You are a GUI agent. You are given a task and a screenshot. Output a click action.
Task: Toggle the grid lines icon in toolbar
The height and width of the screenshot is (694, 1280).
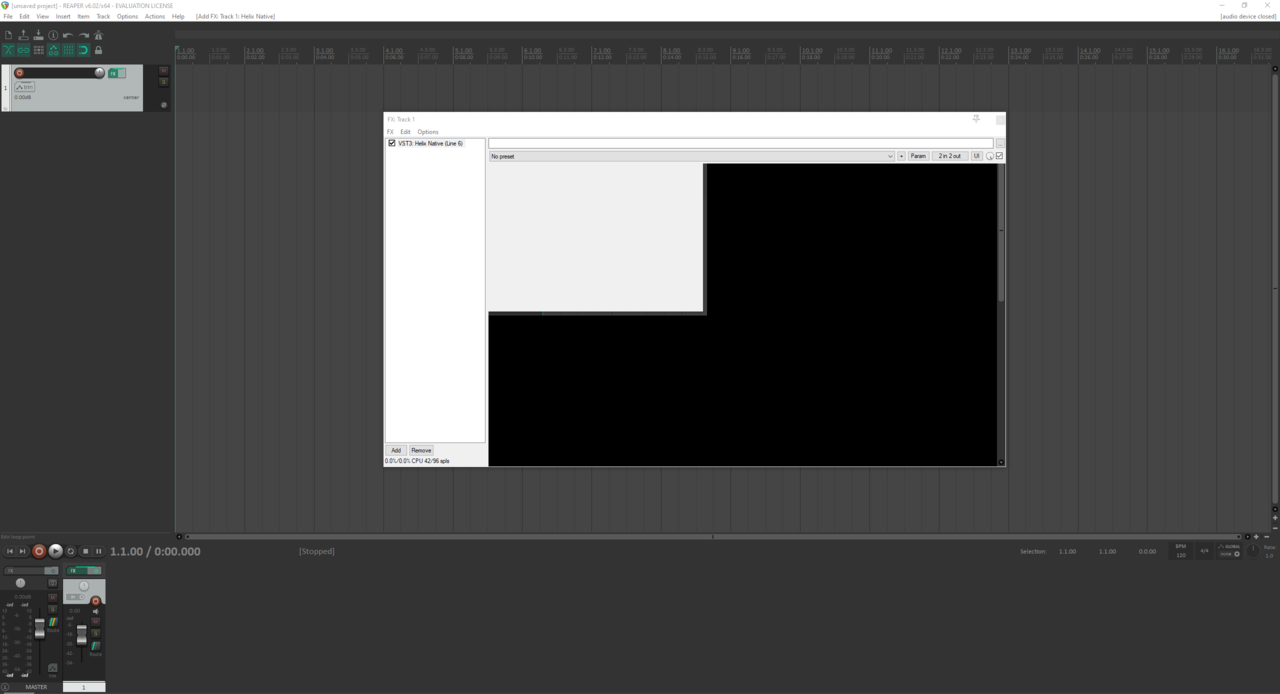click(x=68, y=50)
